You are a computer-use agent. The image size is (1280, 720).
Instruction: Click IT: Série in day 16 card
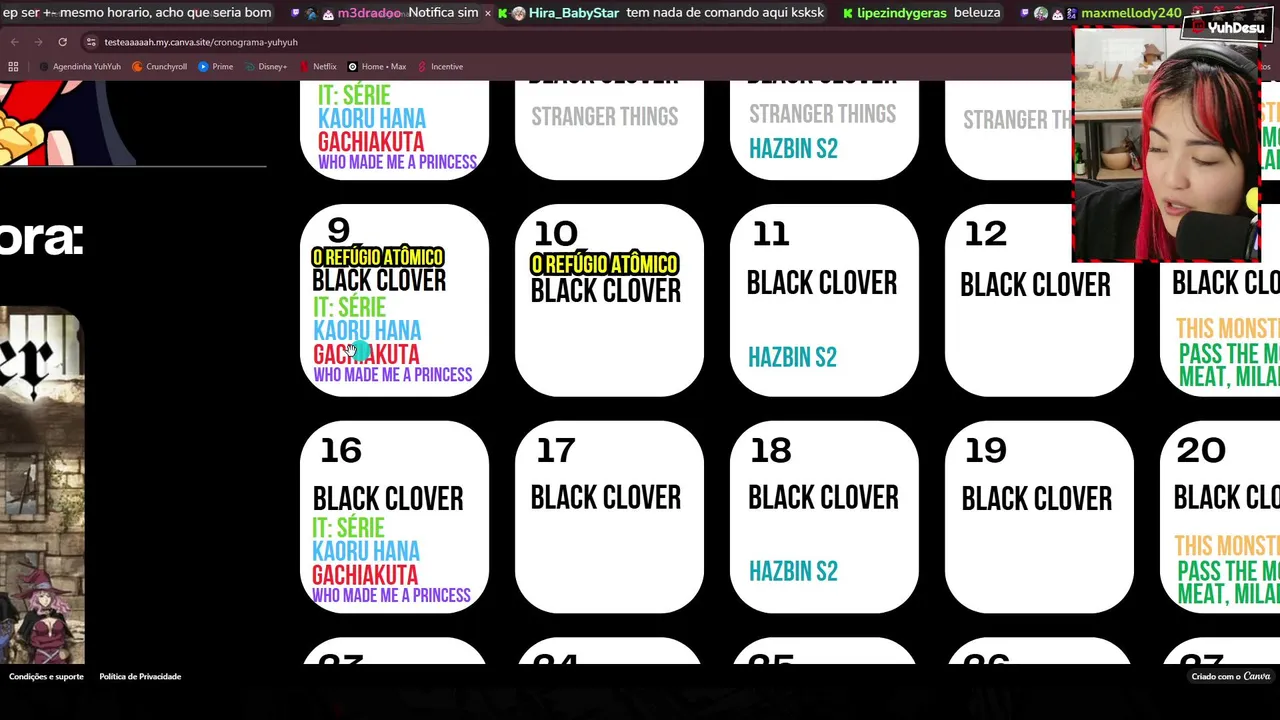(348, 528)
